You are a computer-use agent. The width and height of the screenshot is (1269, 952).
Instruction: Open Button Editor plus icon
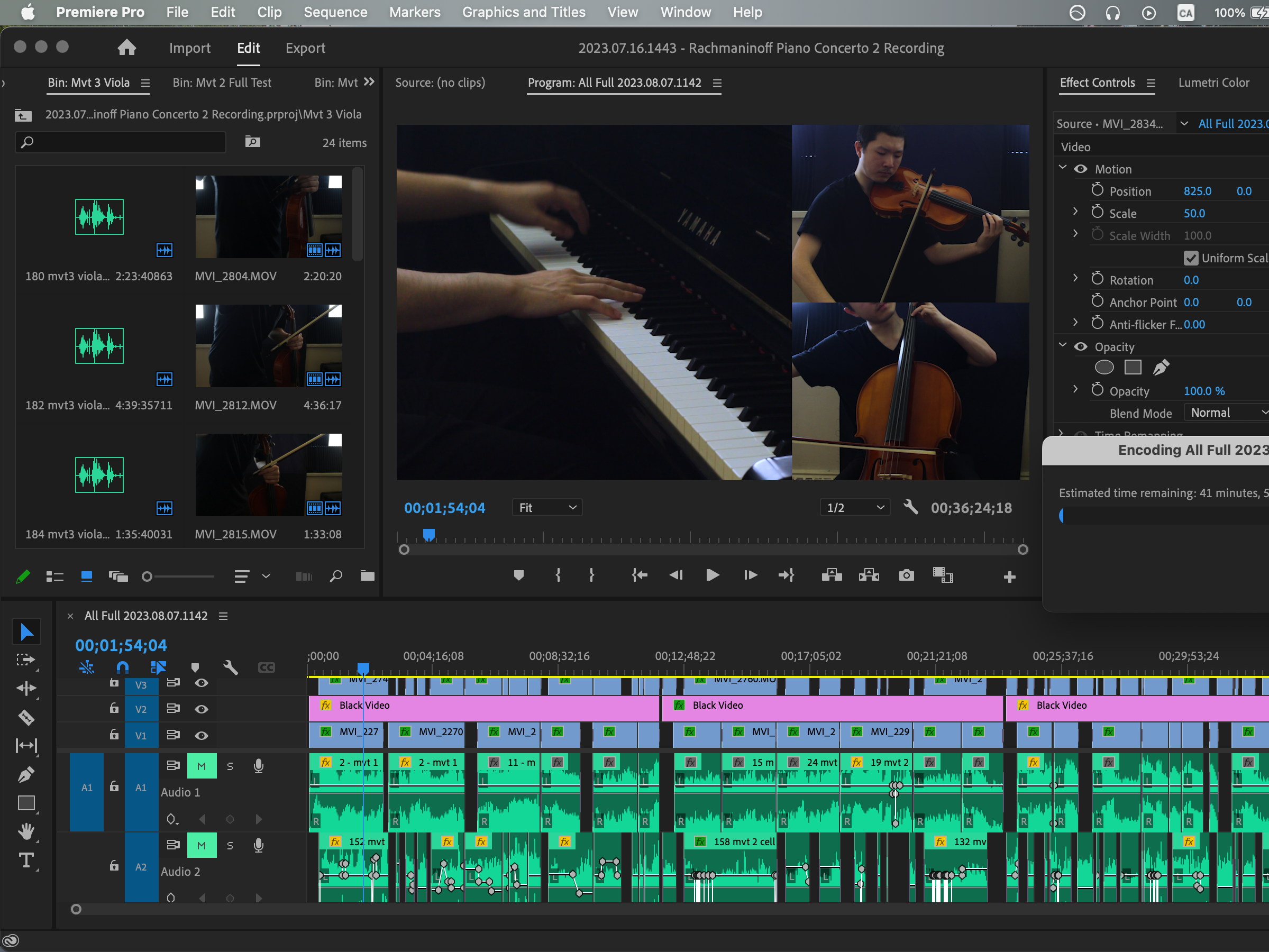tap(1010, 576)
